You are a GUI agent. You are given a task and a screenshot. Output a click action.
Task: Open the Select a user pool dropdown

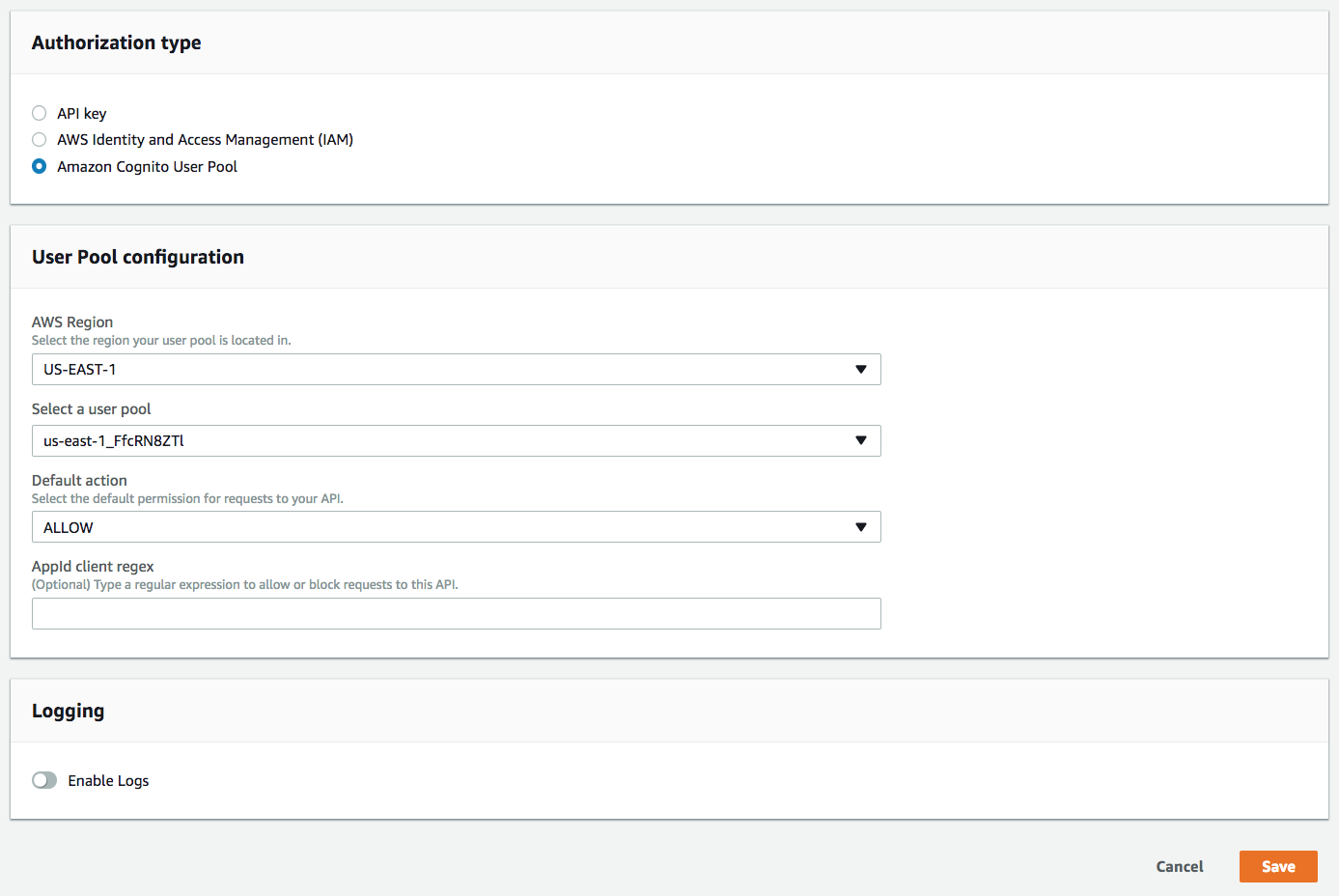click(456, 440)
